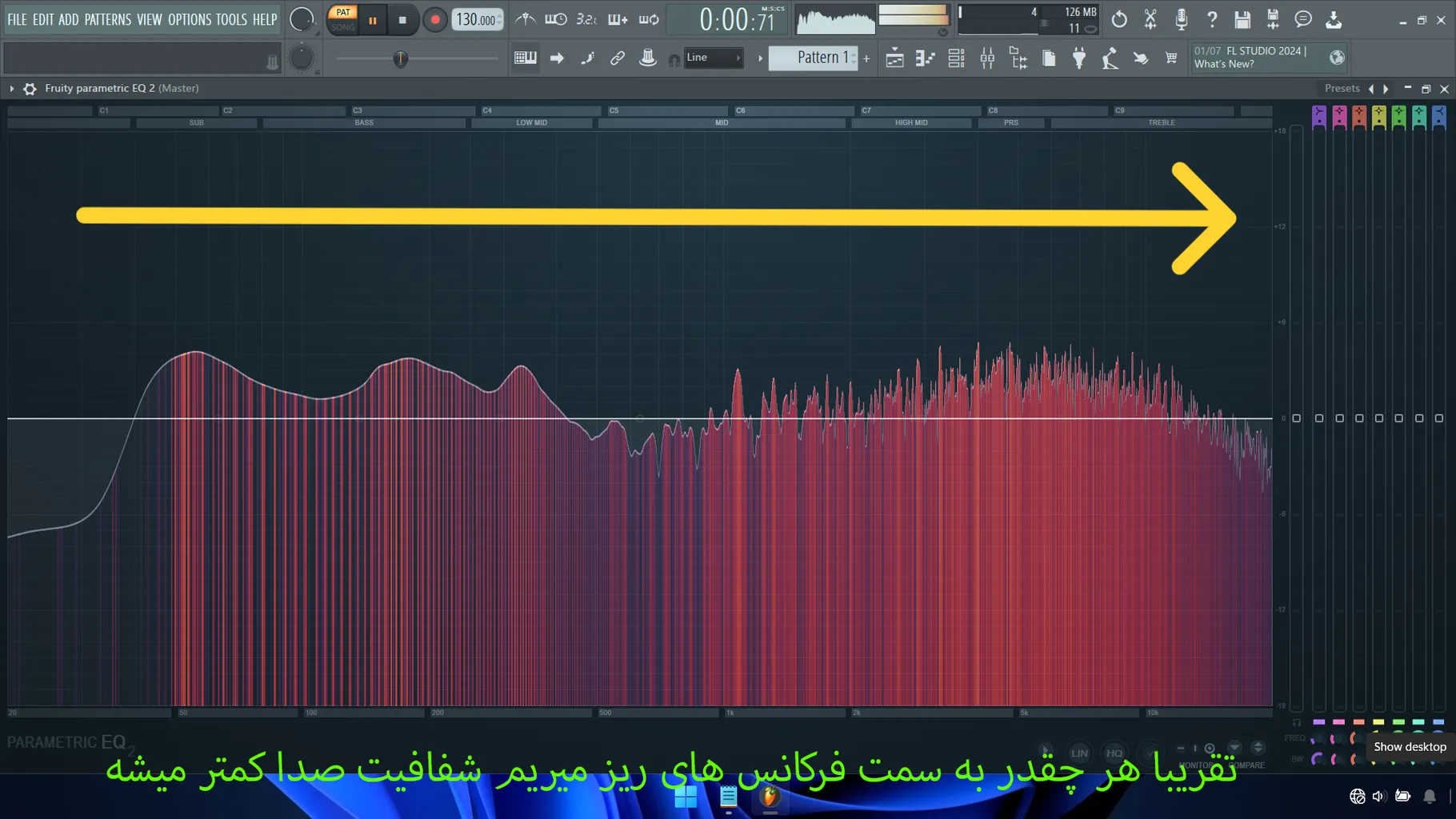The image size is (1456, 819).
Task: Open the plugin picker plug icon
Action: point(1079,58)
